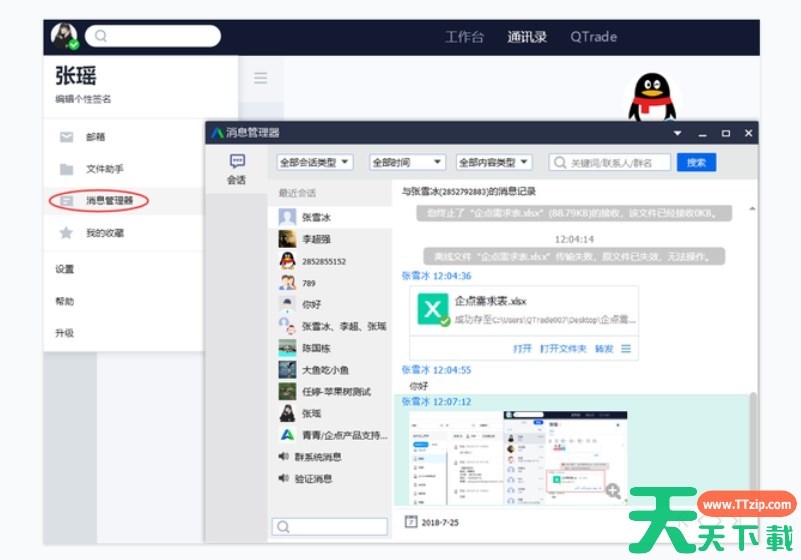The image size is (801, 560).
Task: Click the Excel file icon of 企点需求表.xlsx
Action: tap(433, 309)
